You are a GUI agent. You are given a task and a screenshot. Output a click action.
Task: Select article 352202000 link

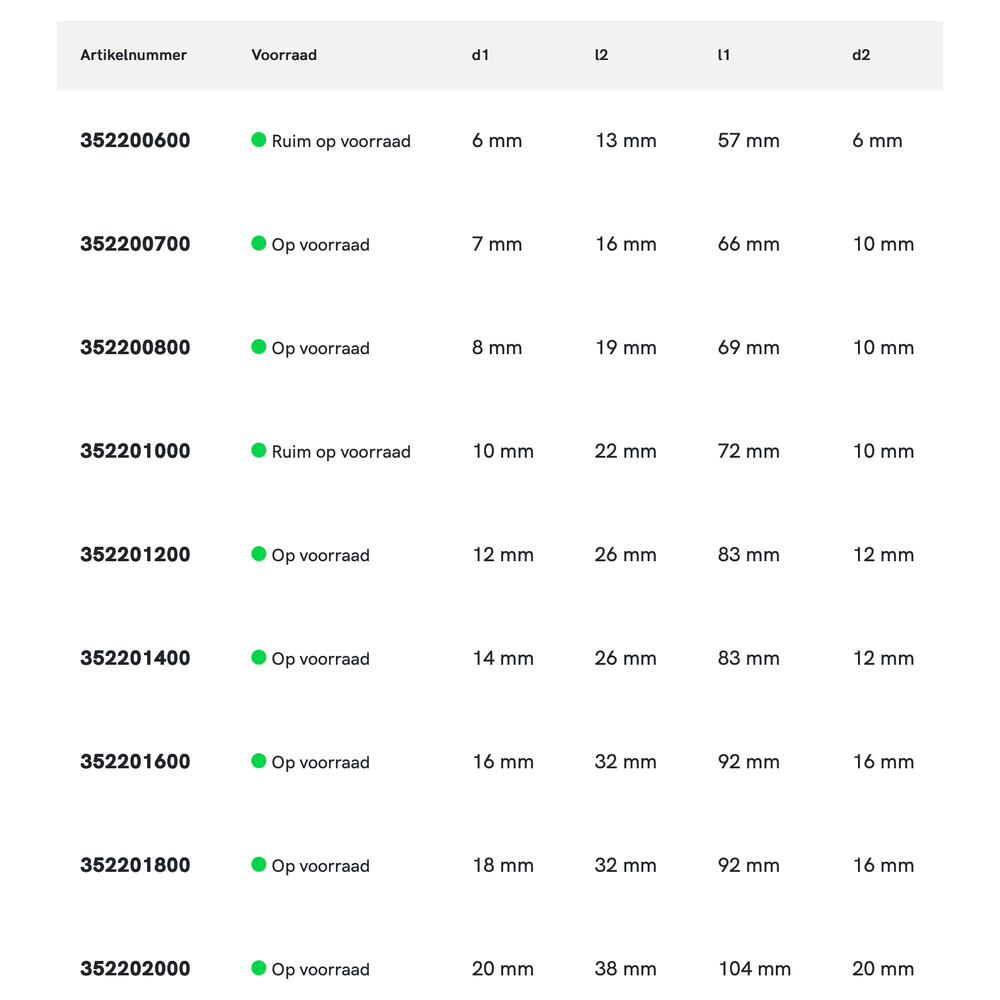point(135,969)
